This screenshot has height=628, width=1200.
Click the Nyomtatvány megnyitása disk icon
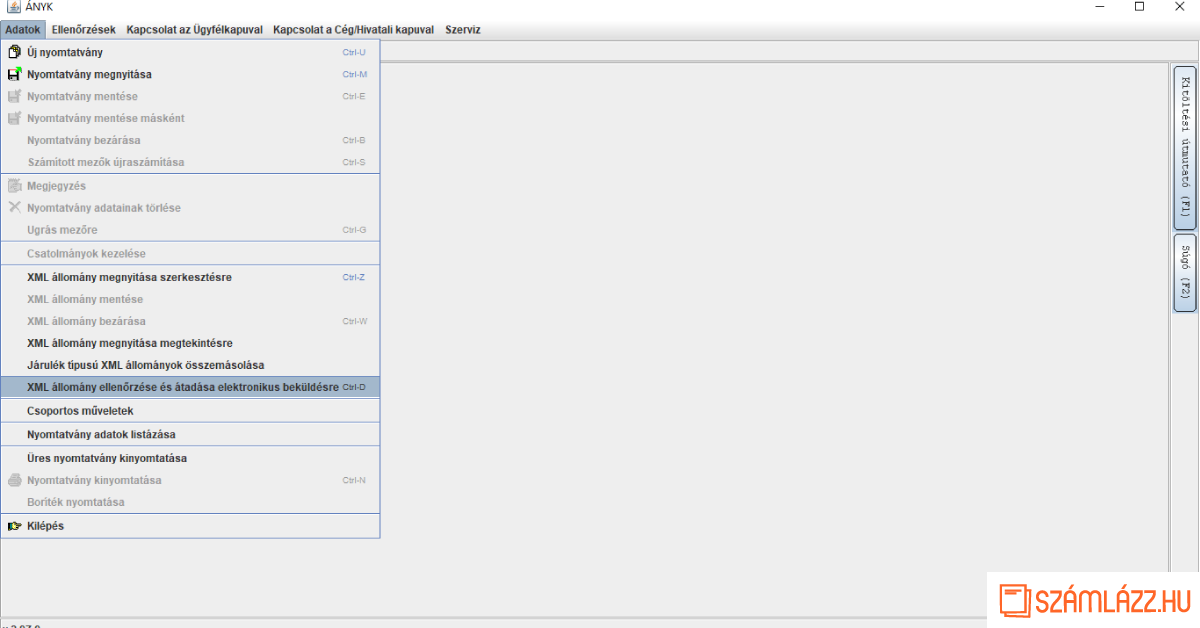(14, 74)
